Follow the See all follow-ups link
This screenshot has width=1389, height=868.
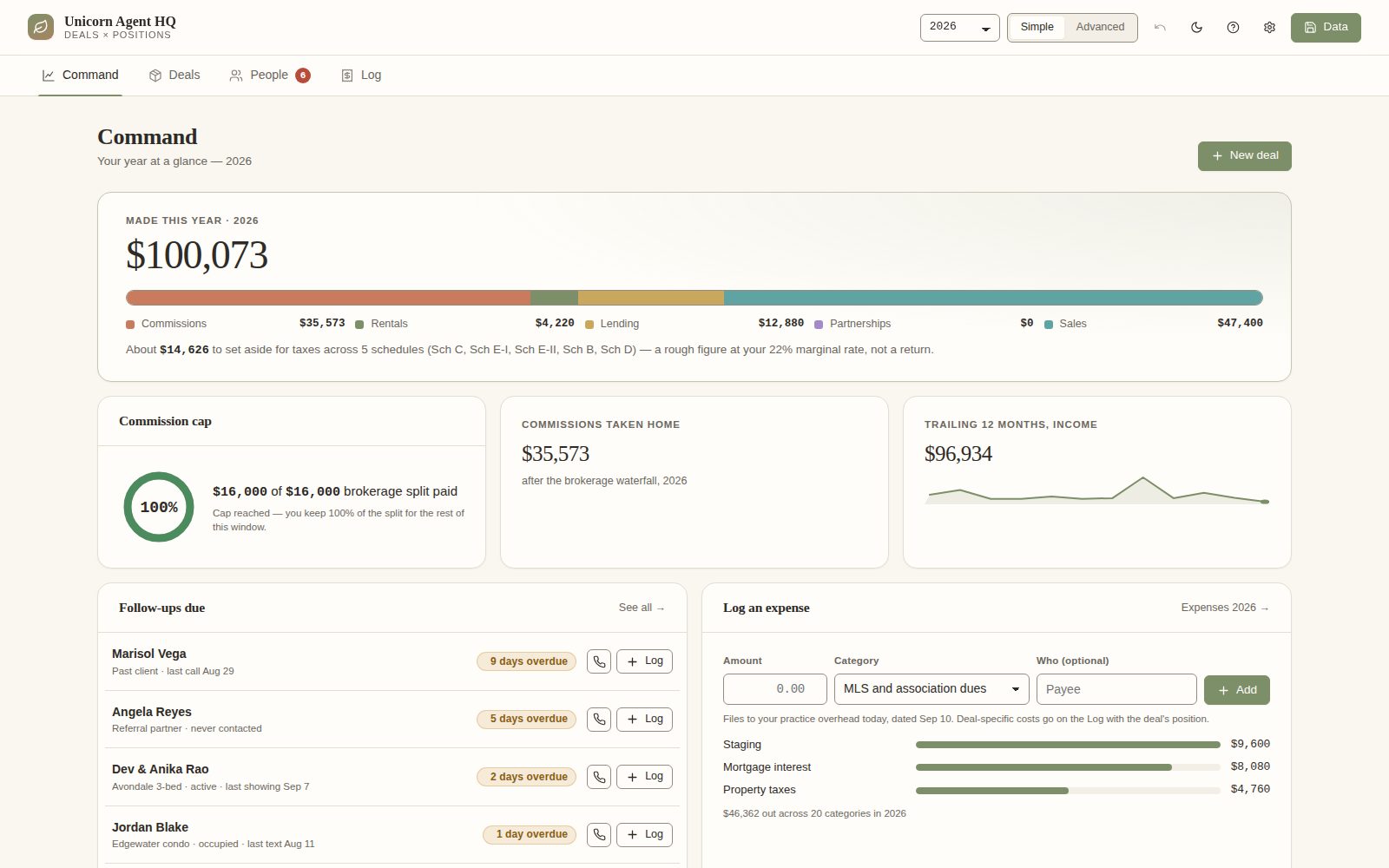click(x=642, y=608)
